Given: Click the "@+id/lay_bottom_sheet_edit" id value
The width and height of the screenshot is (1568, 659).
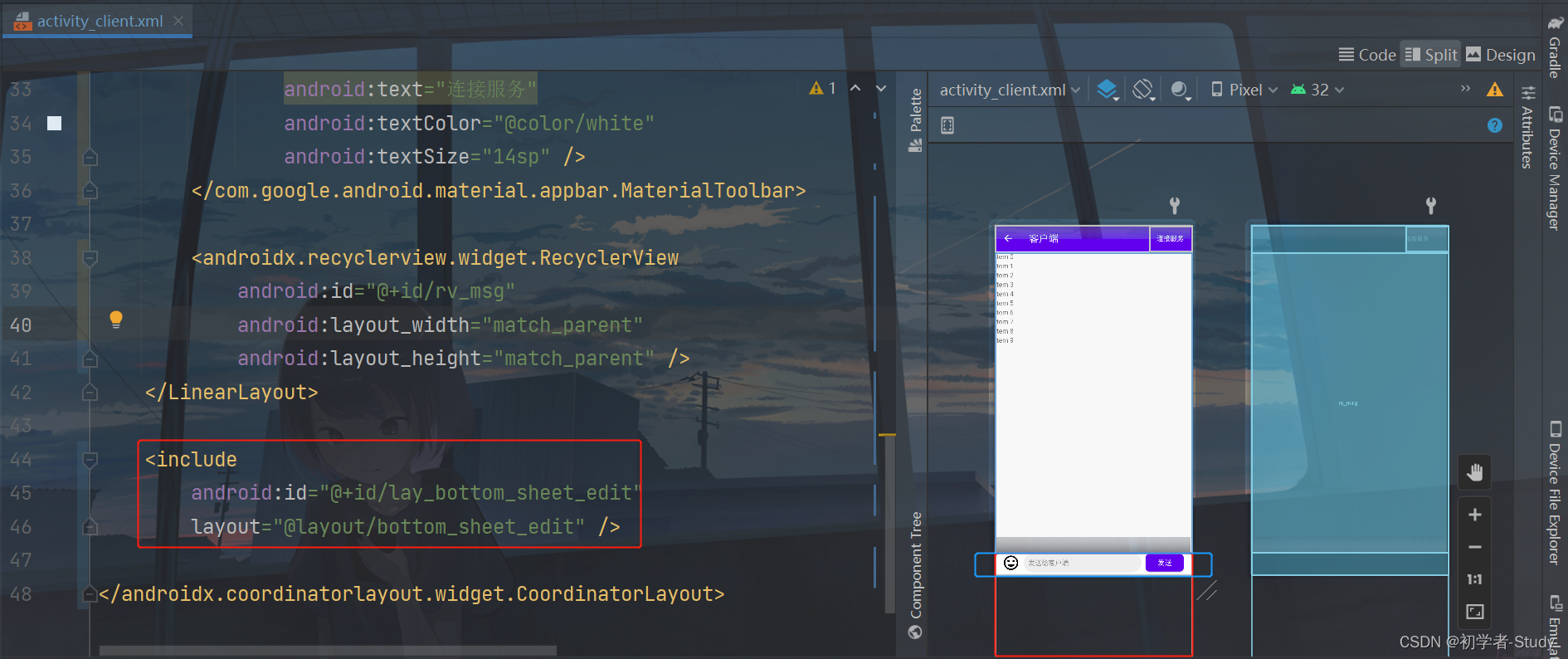Looking at the screenshot, I should pos(481,493).
